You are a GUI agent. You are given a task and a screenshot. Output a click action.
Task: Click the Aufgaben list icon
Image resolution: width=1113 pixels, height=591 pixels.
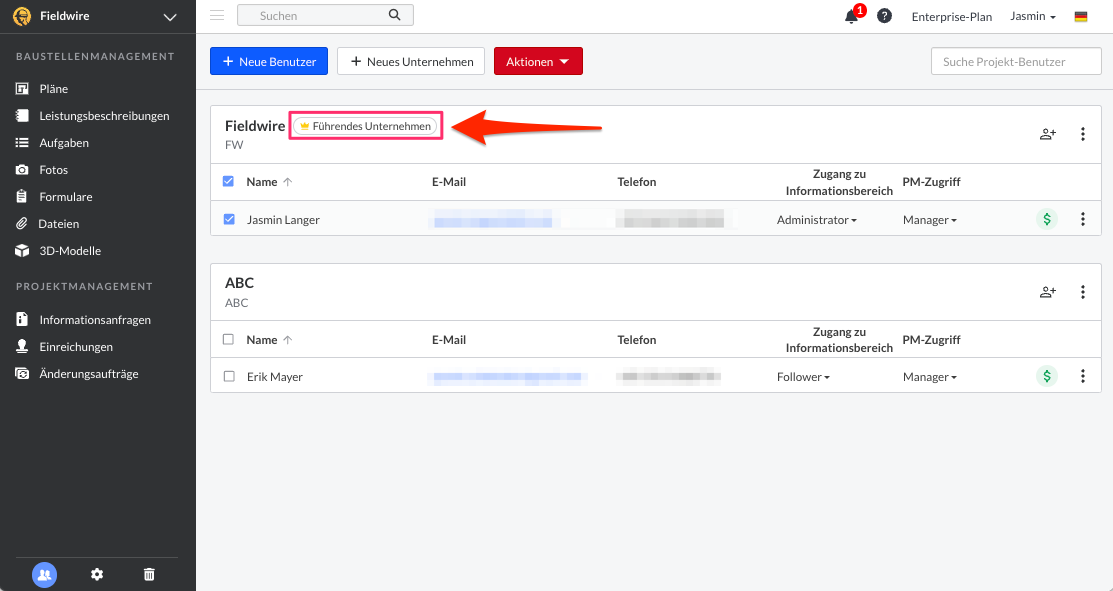click(x=22, y=143)
